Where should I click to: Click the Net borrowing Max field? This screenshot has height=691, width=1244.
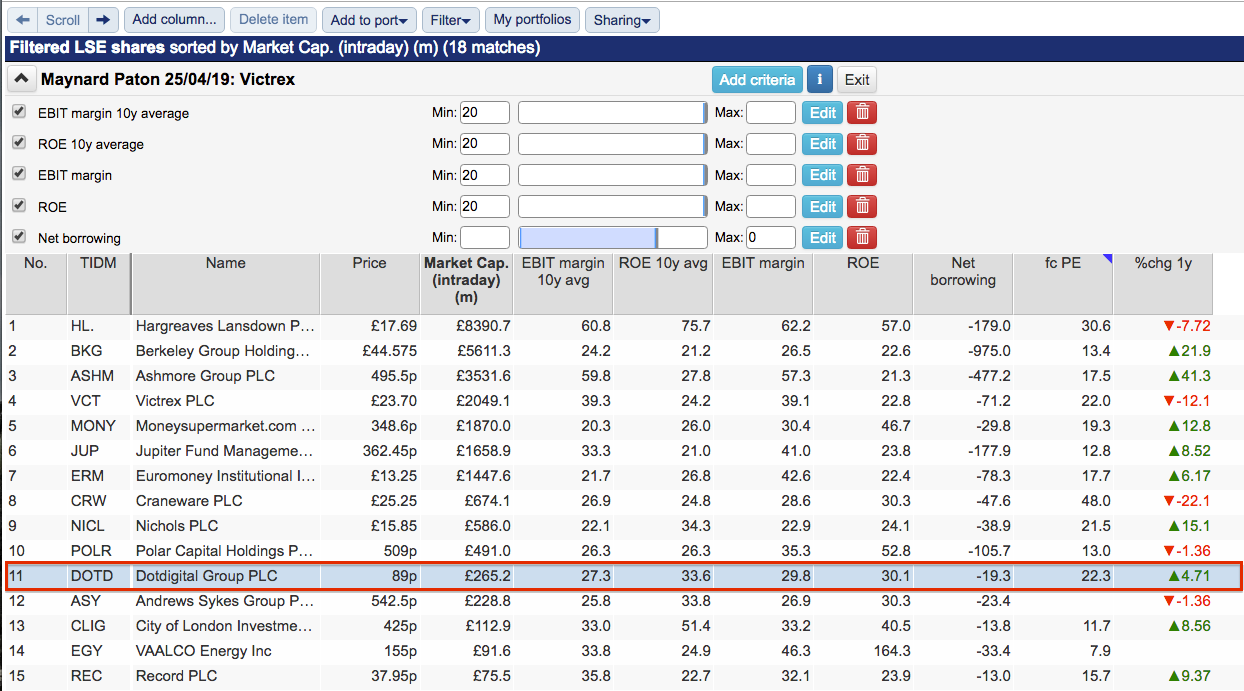point(771,238)
